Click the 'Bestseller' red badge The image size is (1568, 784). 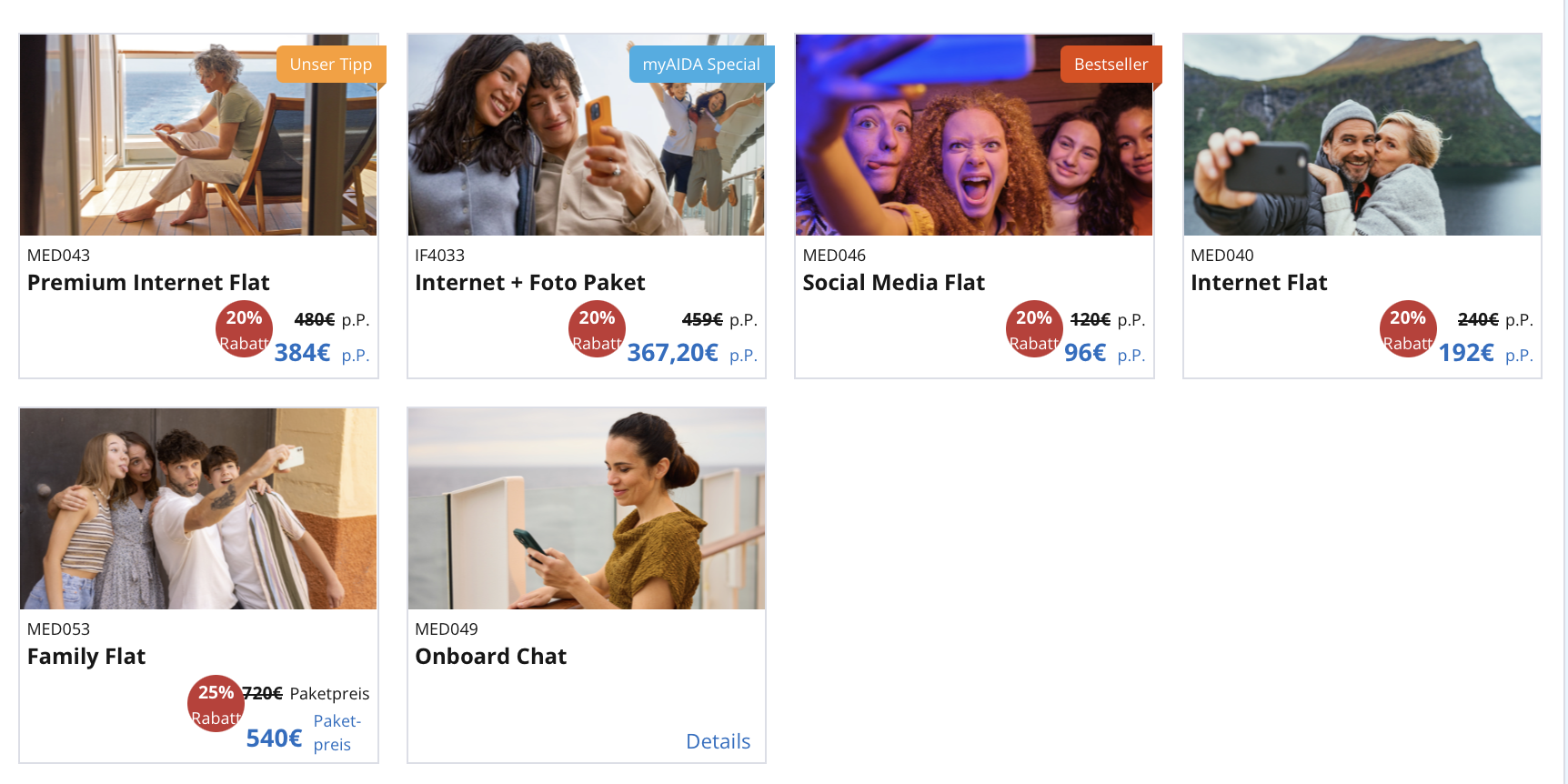click(1111, 65)
